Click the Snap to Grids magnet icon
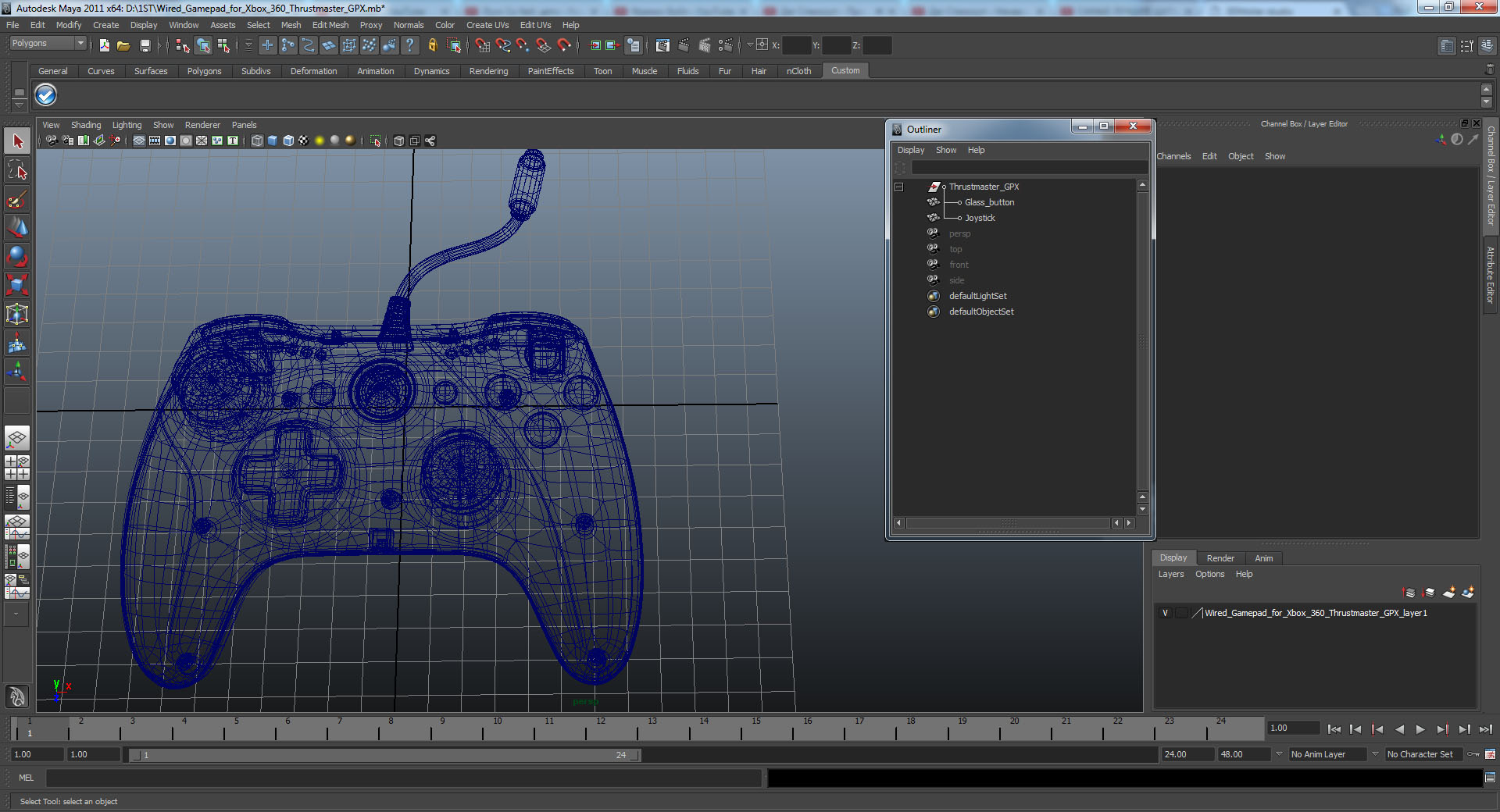1500x812 pixels. [x=482, y=45]
